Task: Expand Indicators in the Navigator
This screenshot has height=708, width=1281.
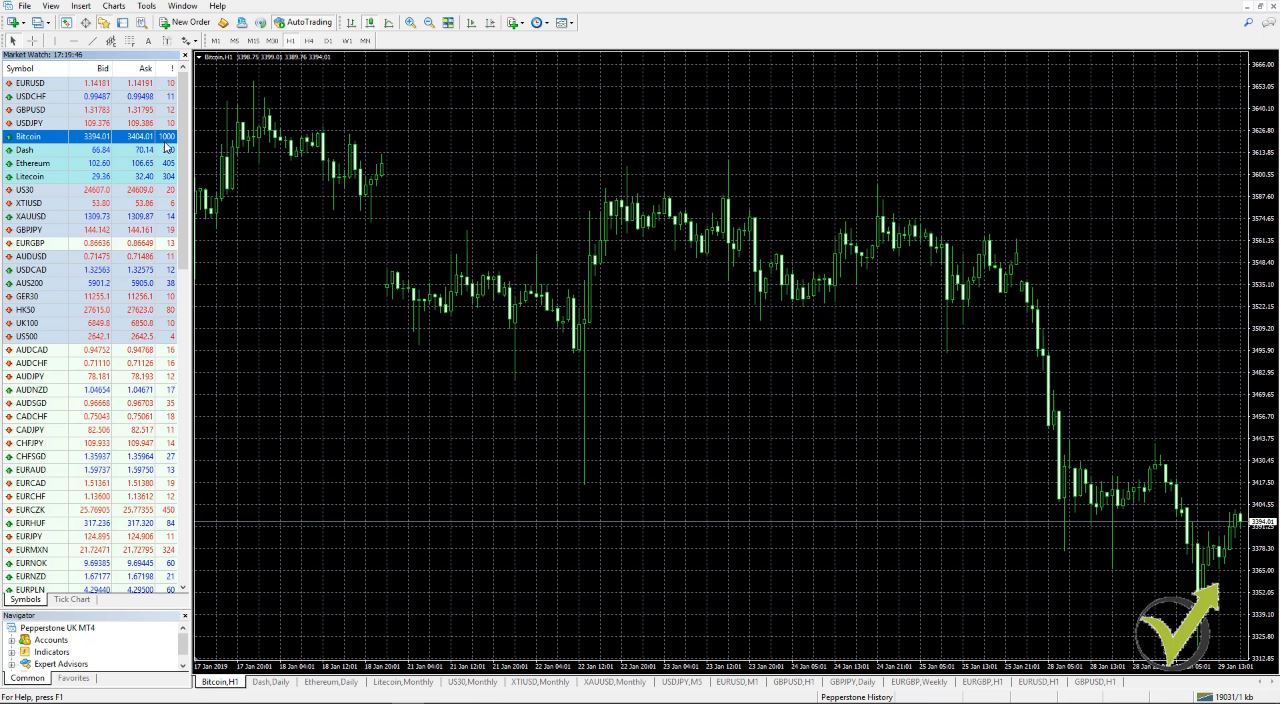Action: click(11, 652)
